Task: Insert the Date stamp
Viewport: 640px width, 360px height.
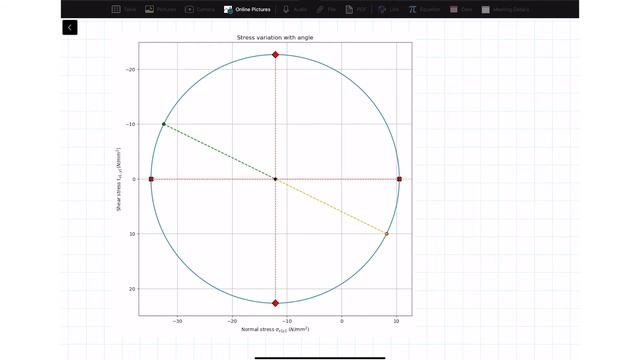Action: click(x=461, y=9)
